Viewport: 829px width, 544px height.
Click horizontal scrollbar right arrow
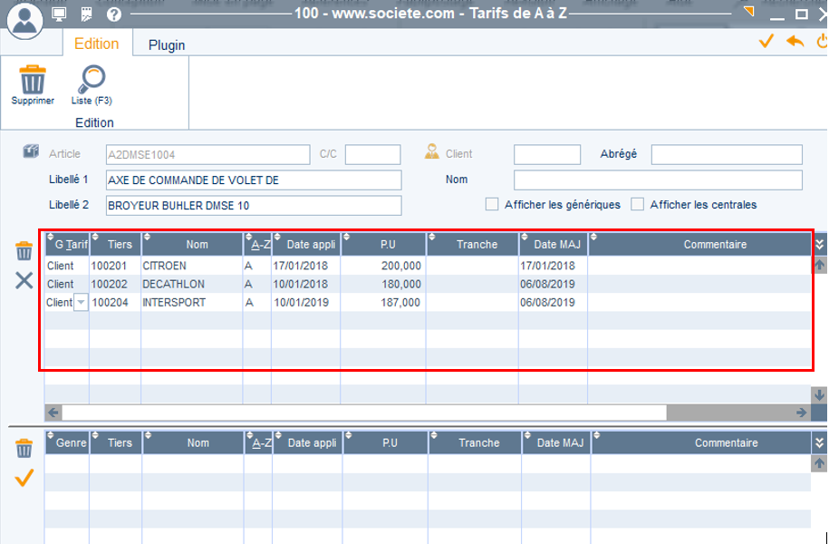click(x=802, y=412)
